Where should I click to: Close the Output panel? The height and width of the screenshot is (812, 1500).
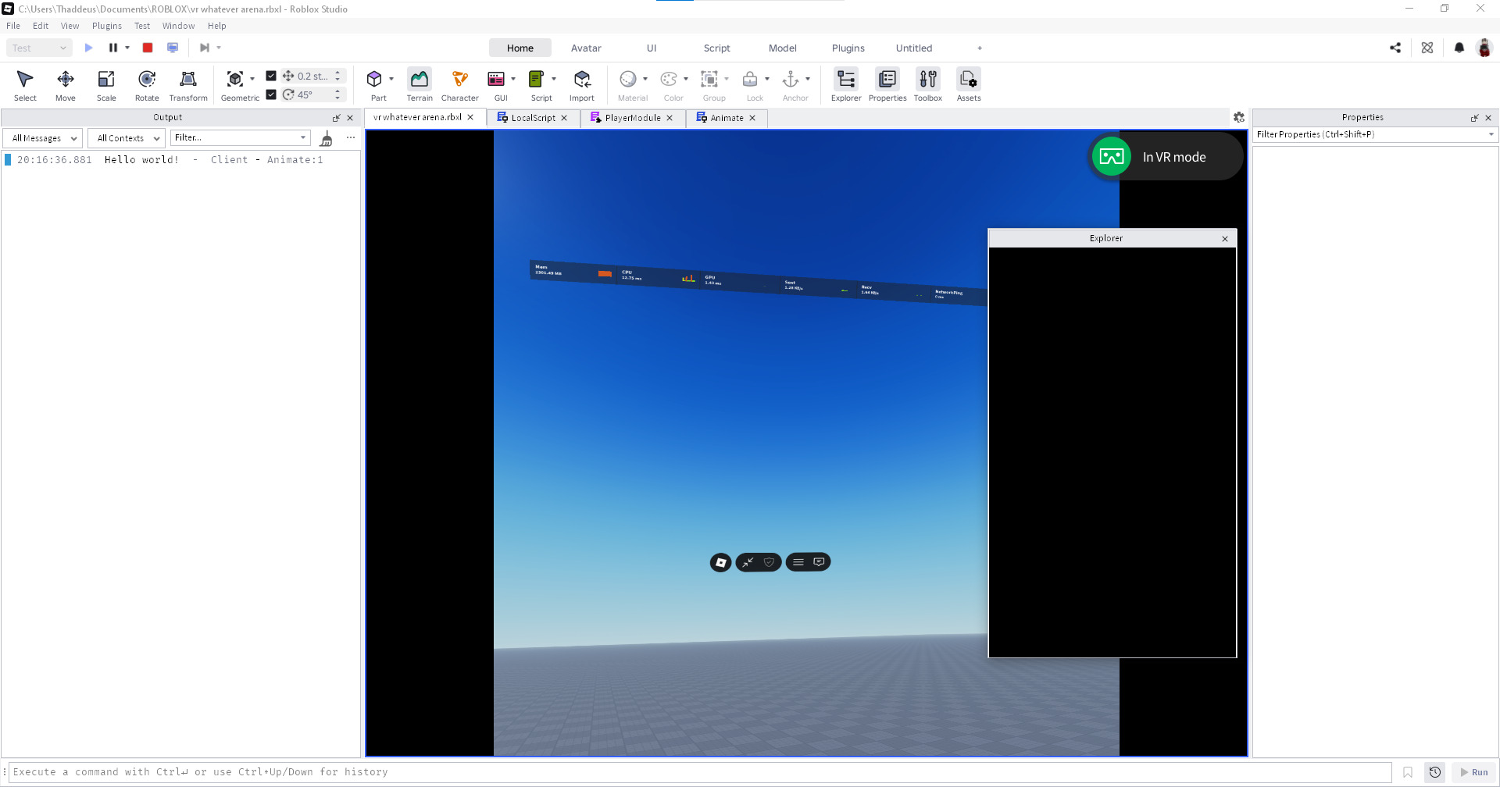pyautogui.click(x=350, y=118)
